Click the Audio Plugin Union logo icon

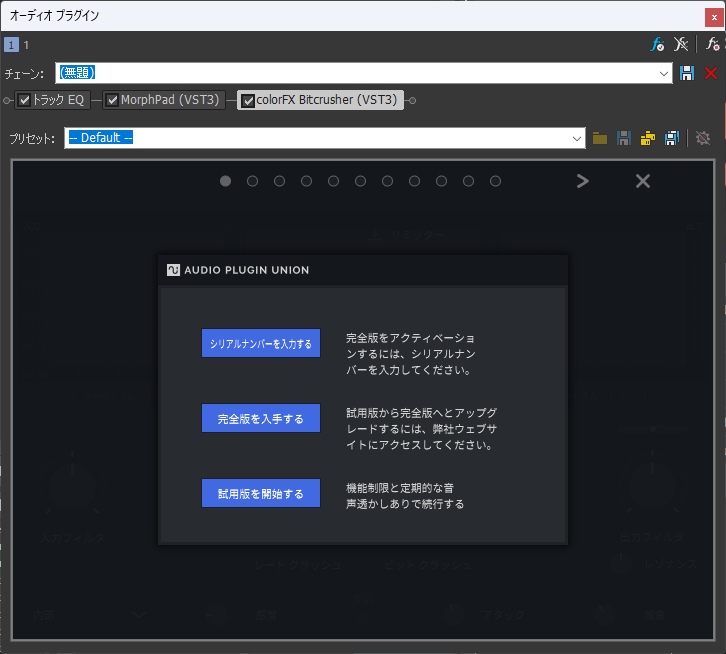click(x=173, y=270)
